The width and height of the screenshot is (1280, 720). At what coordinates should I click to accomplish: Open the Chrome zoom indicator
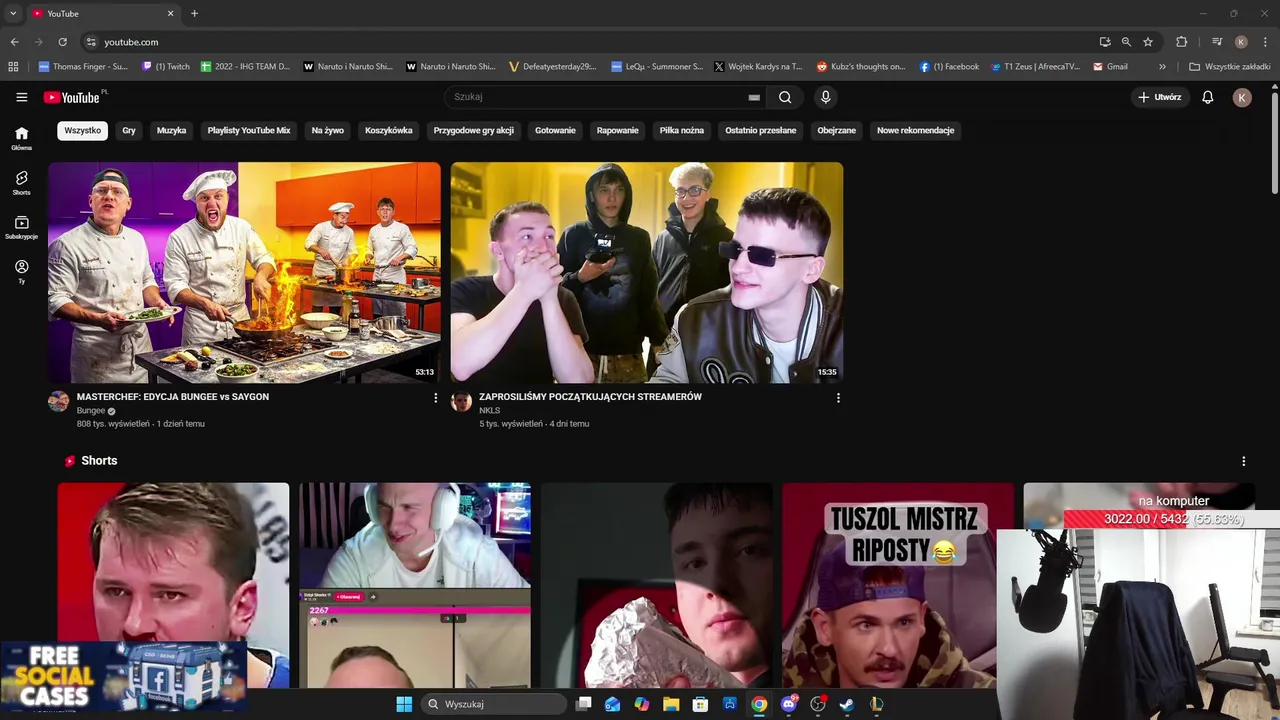(1126, 42)
